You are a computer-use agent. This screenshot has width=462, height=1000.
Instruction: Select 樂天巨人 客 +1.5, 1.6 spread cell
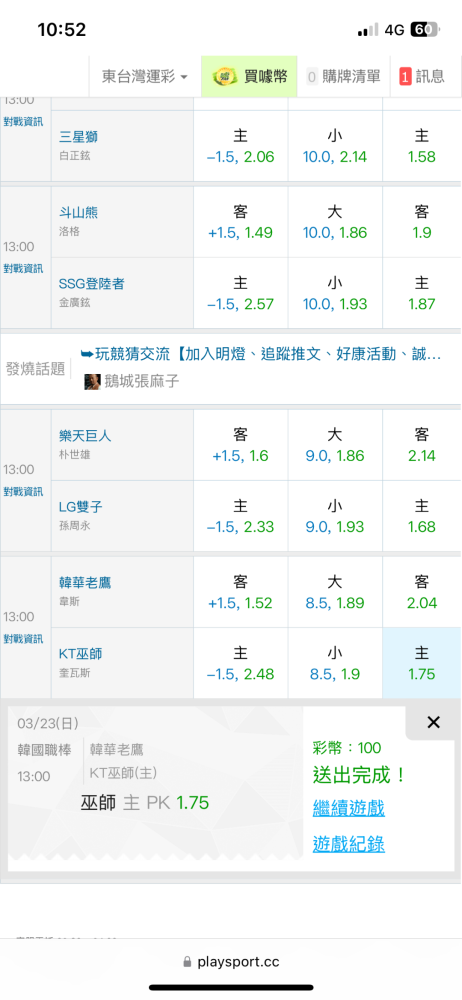(241, 445)
